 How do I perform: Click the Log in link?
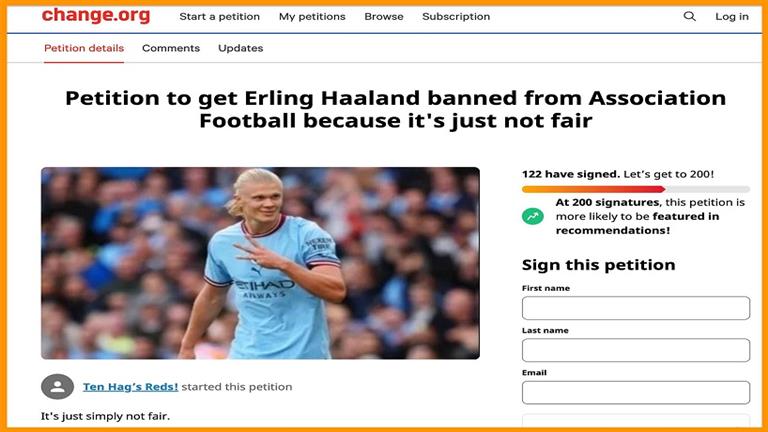click(x=732, y=17)
